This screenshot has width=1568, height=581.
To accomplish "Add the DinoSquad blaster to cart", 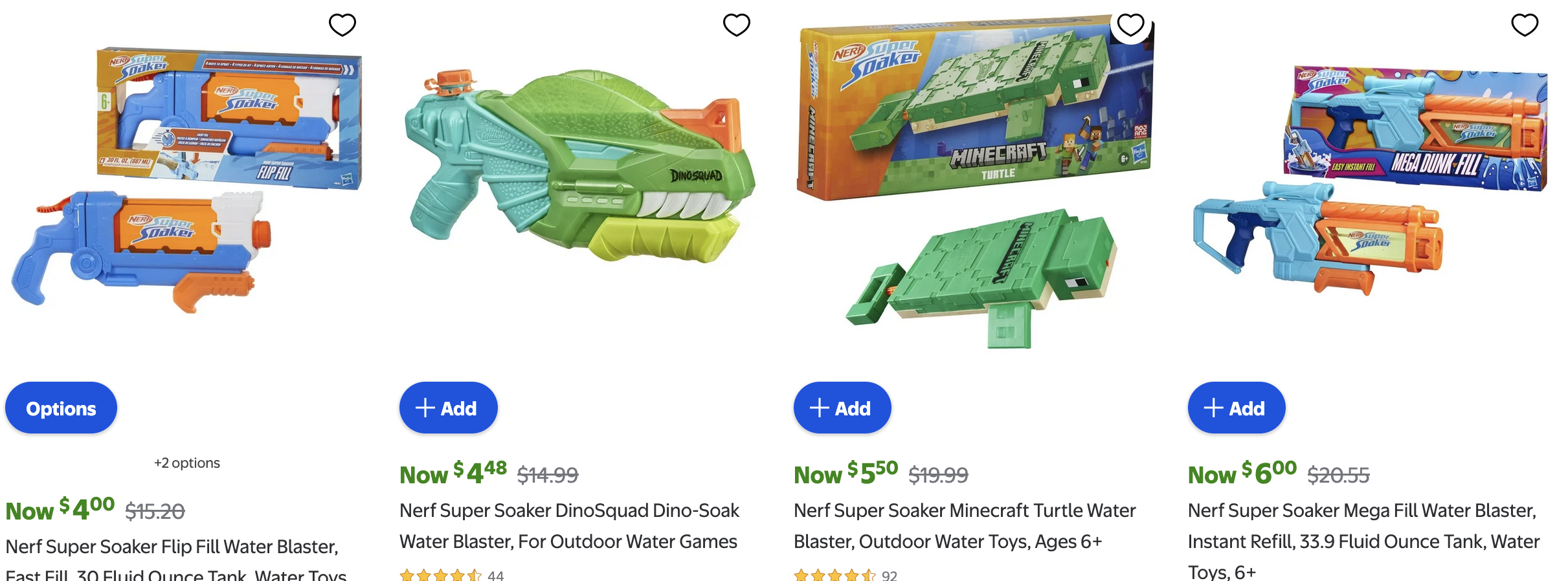I will pyautogui.click(x=448, y=408).
